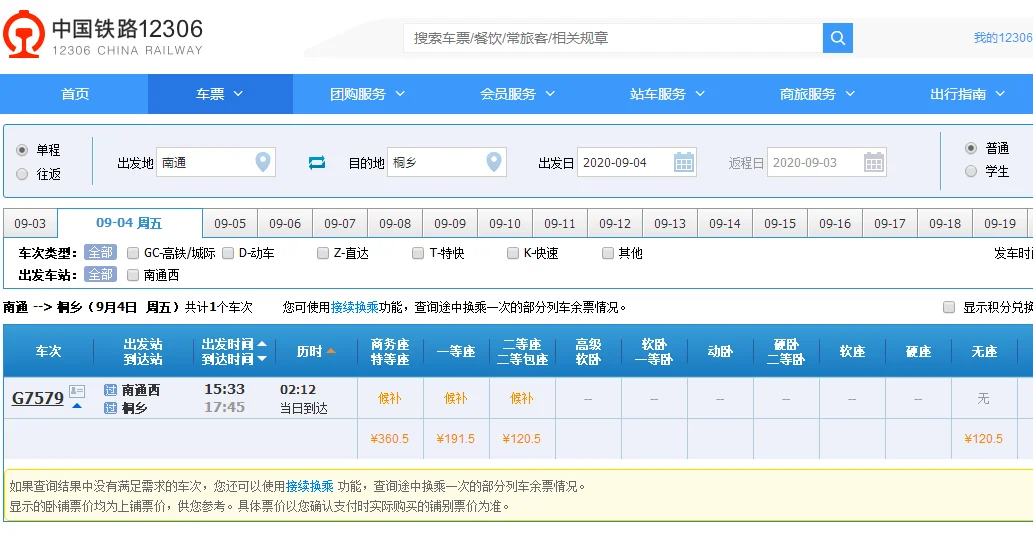The width and height of the screenshot is (1033, 560).
Task: Click 接续换乘 link above results table
Action: point(354,307)
